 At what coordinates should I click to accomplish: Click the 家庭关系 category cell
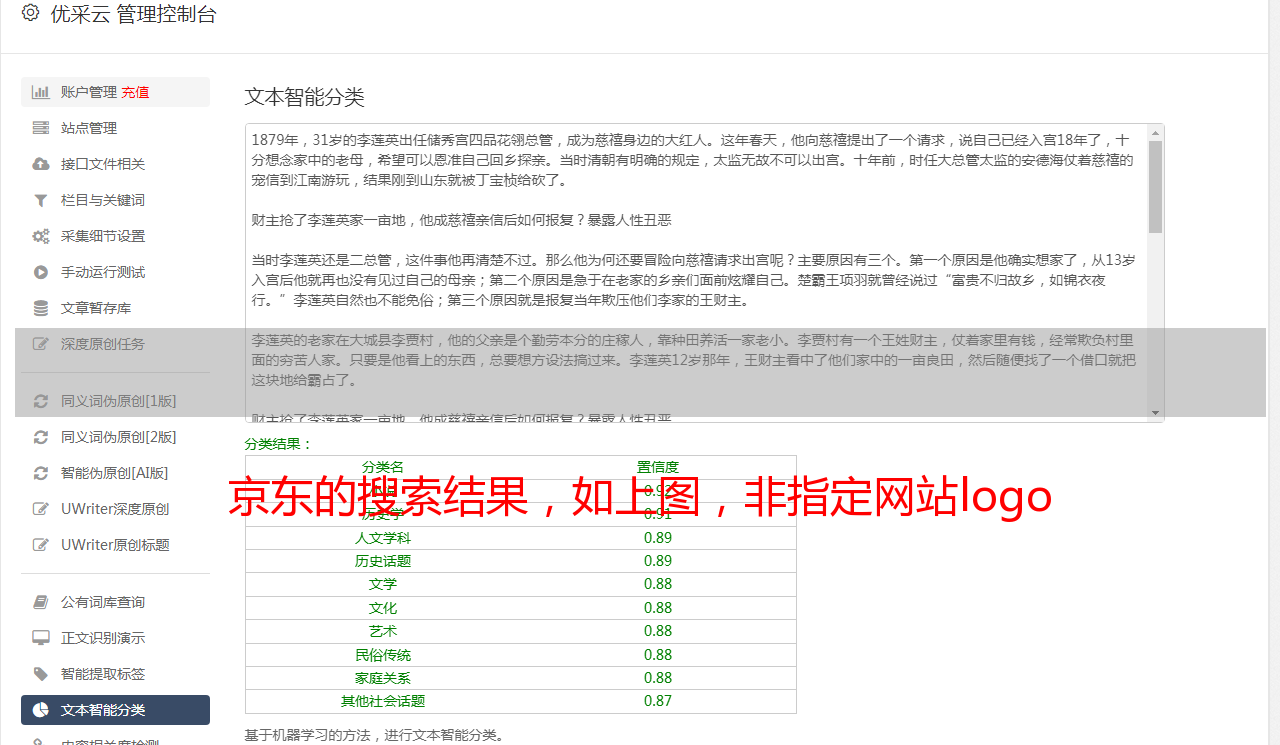pos(383,678)
